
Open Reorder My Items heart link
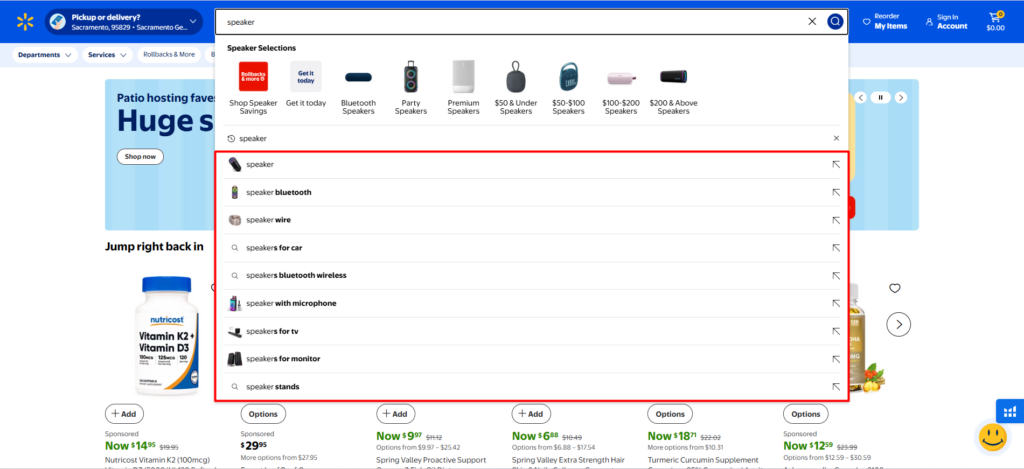coord(885,22)
